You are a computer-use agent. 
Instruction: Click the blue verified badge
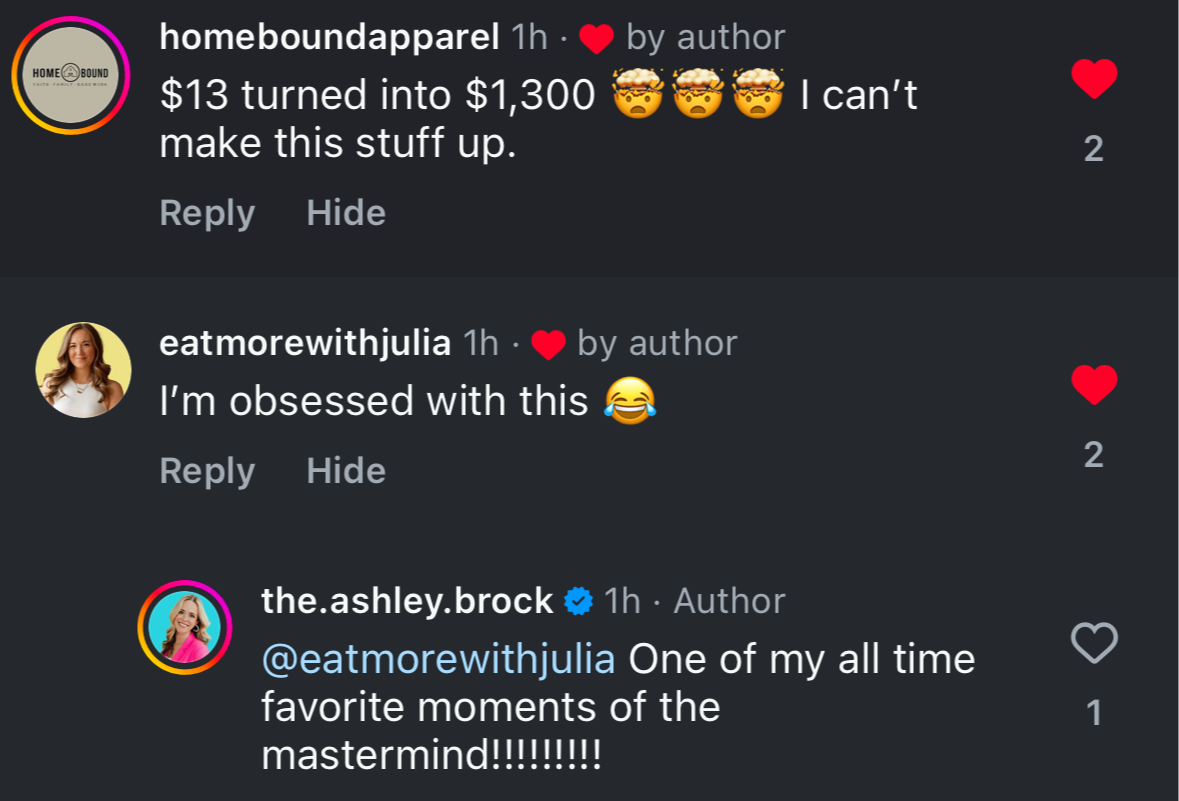[x=578, y=601]
